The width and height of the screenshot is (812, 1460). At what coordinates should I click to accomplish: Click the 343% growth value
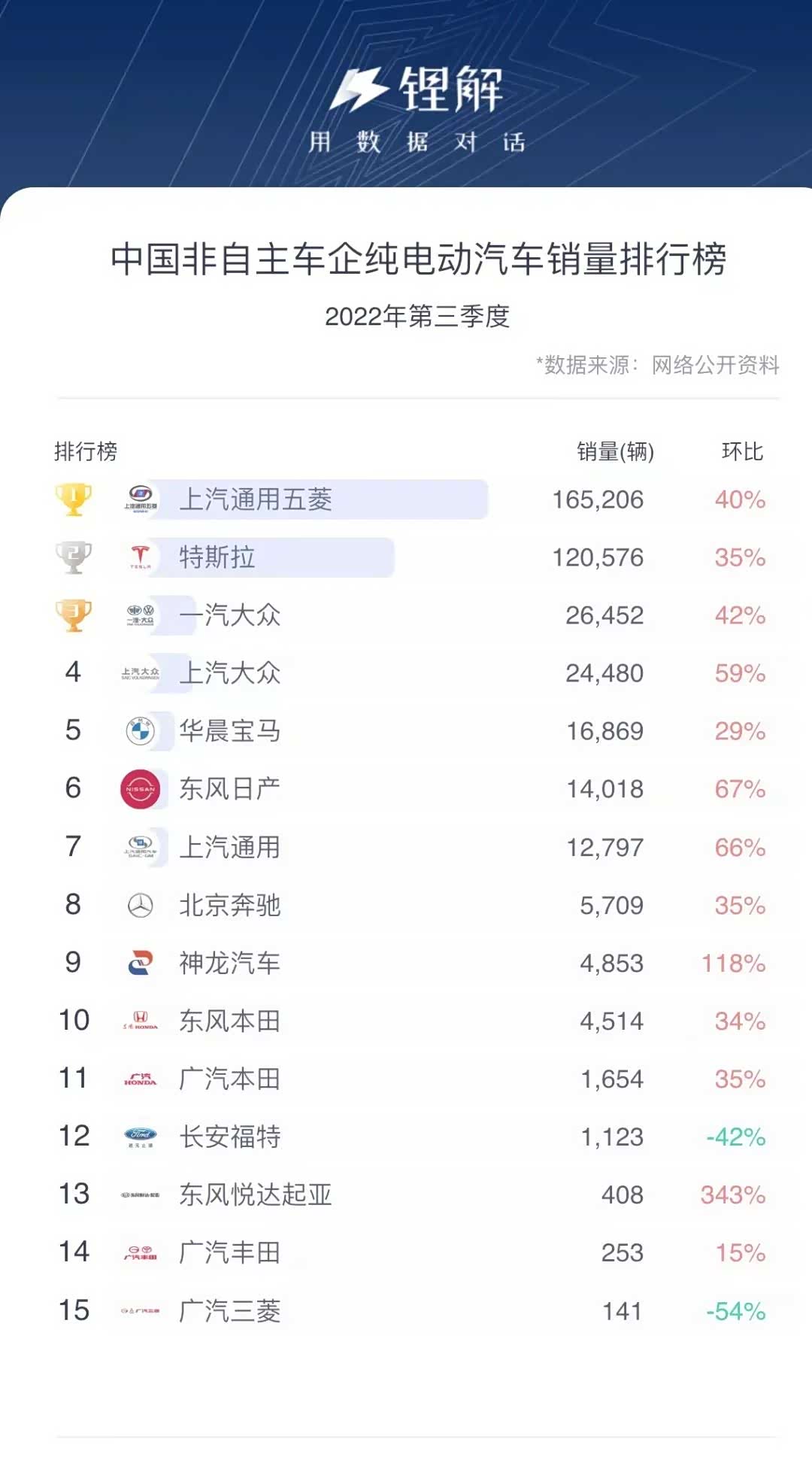732,1194
